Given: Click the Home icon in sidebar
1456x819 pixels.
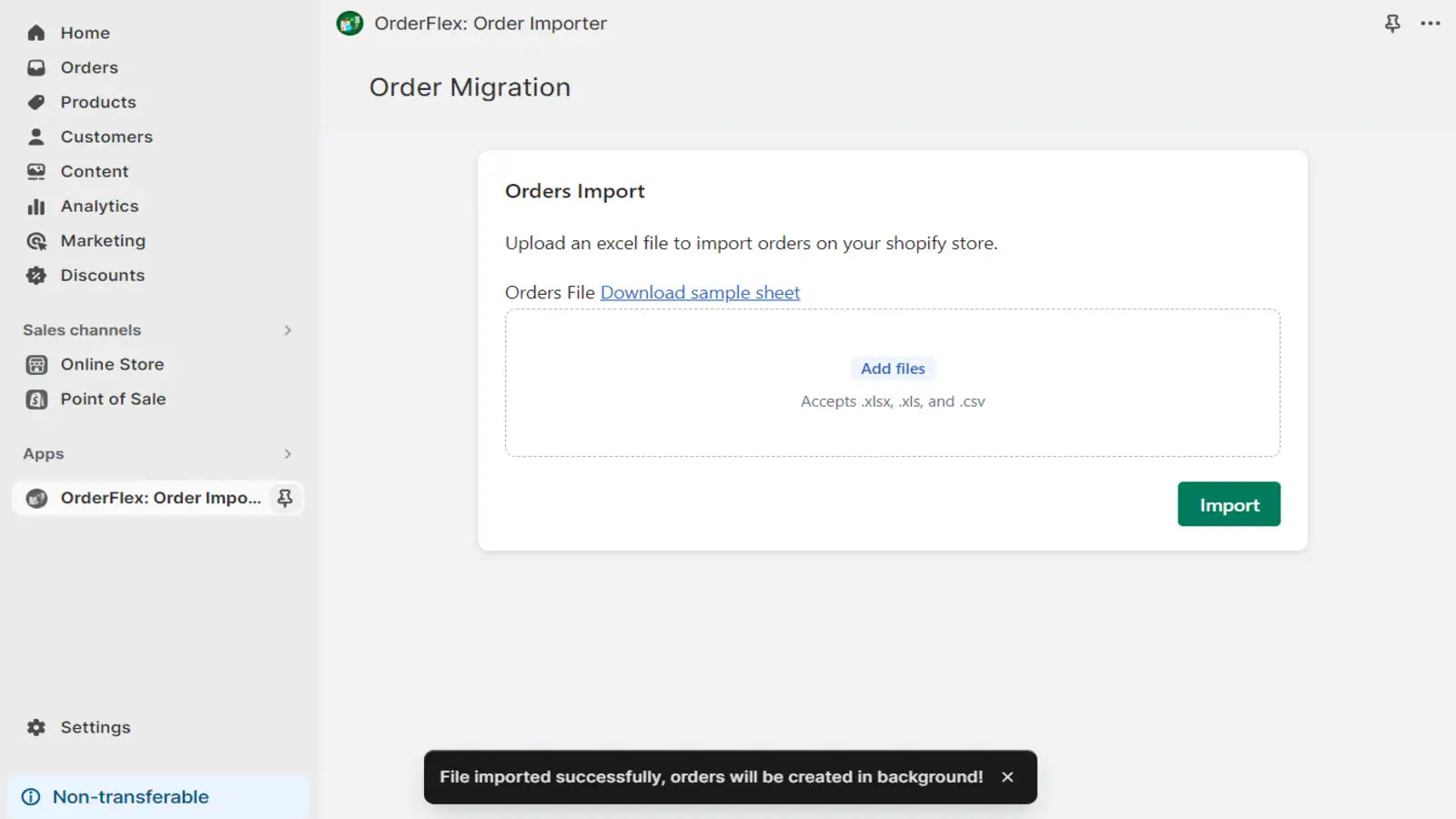Looking at the screenshot, I should coord(36,33).
